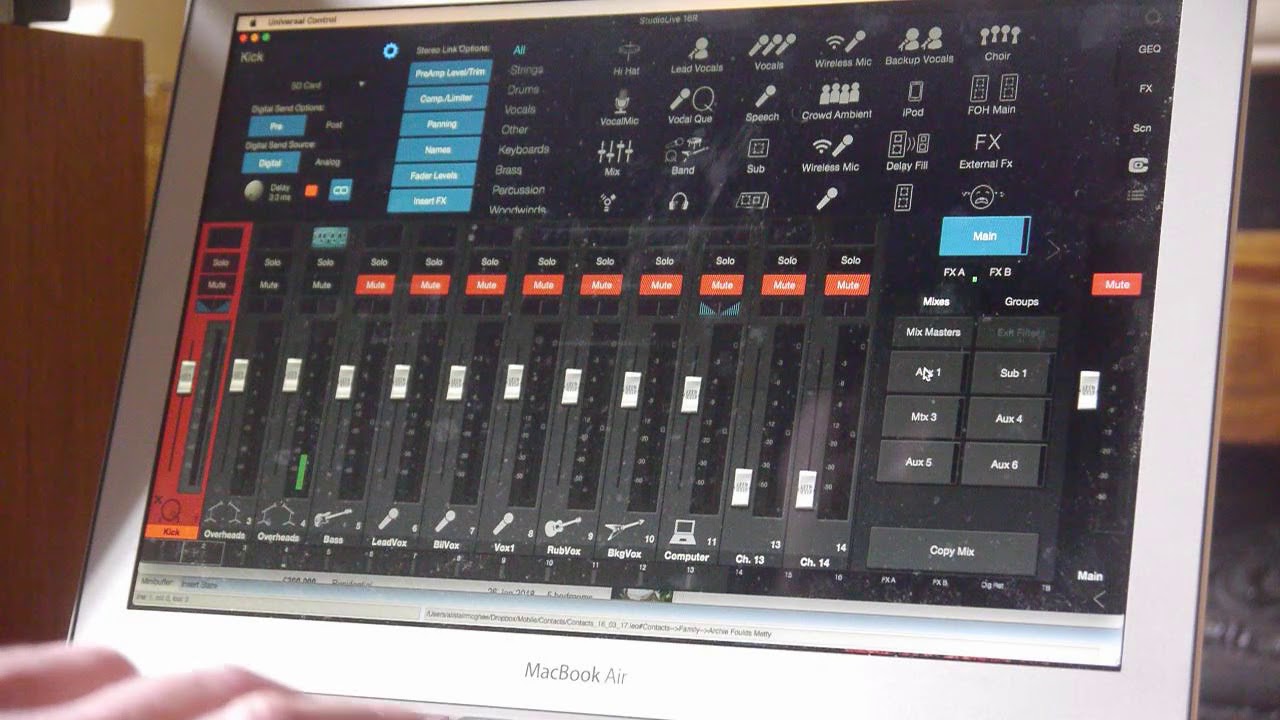Viewport: 1280px width, 720px height.
Task: Toggle the Main output Mute button
Action: point(1116,285)
